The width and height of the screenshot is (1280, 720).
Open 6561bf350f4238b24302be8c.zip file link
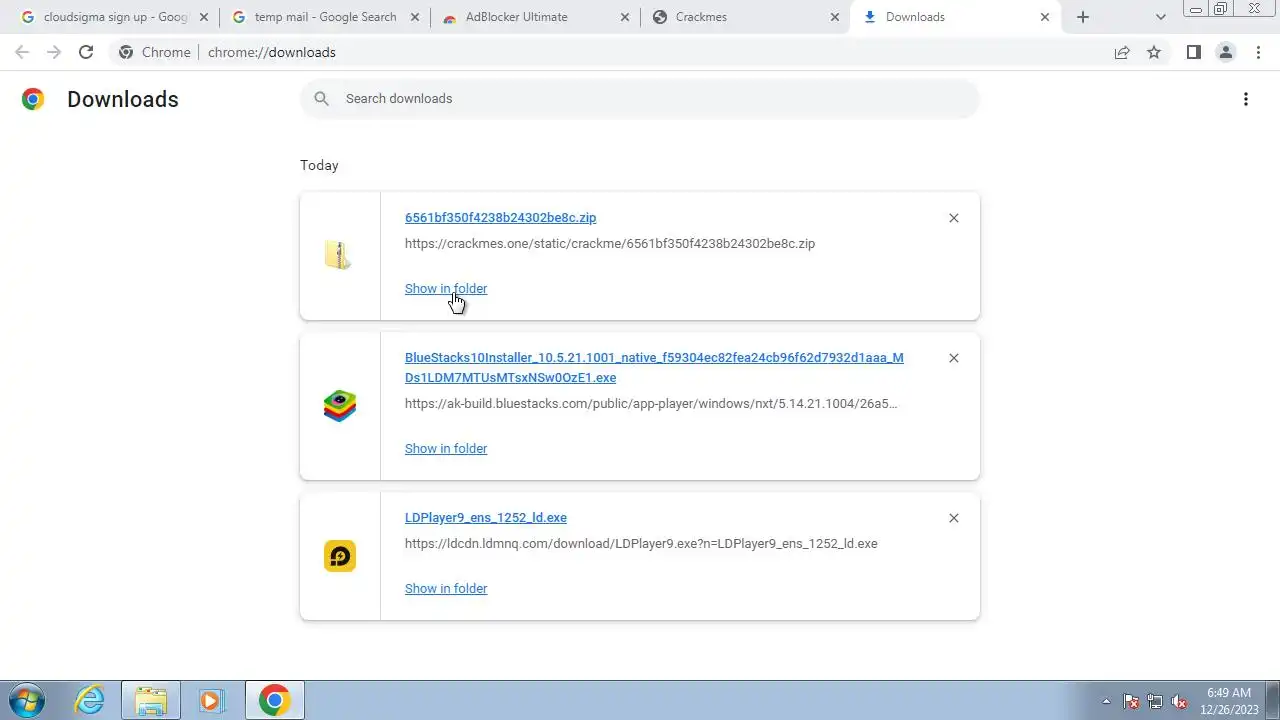[500, 218]
